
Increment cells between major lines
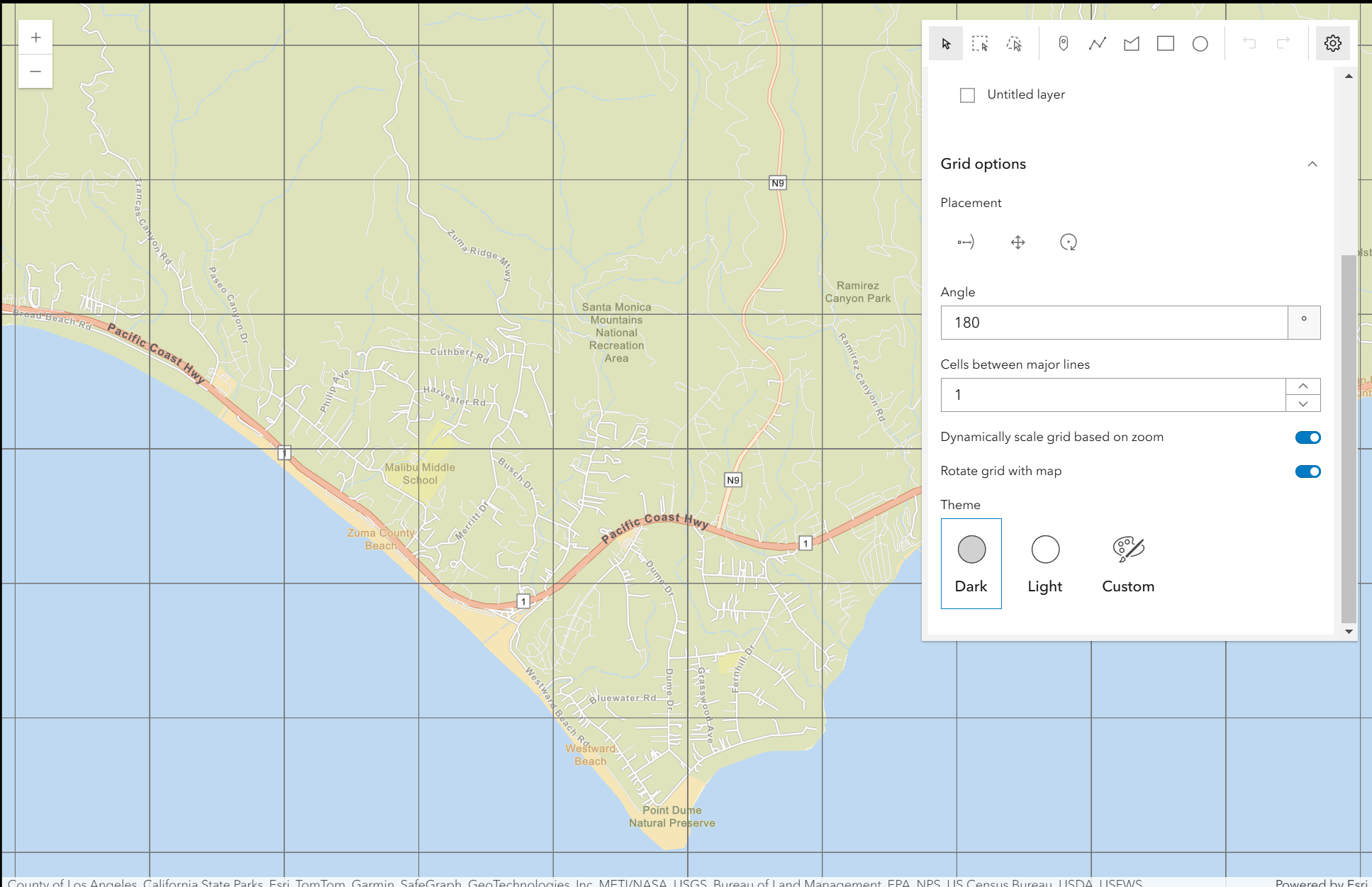click(1303, 386)
